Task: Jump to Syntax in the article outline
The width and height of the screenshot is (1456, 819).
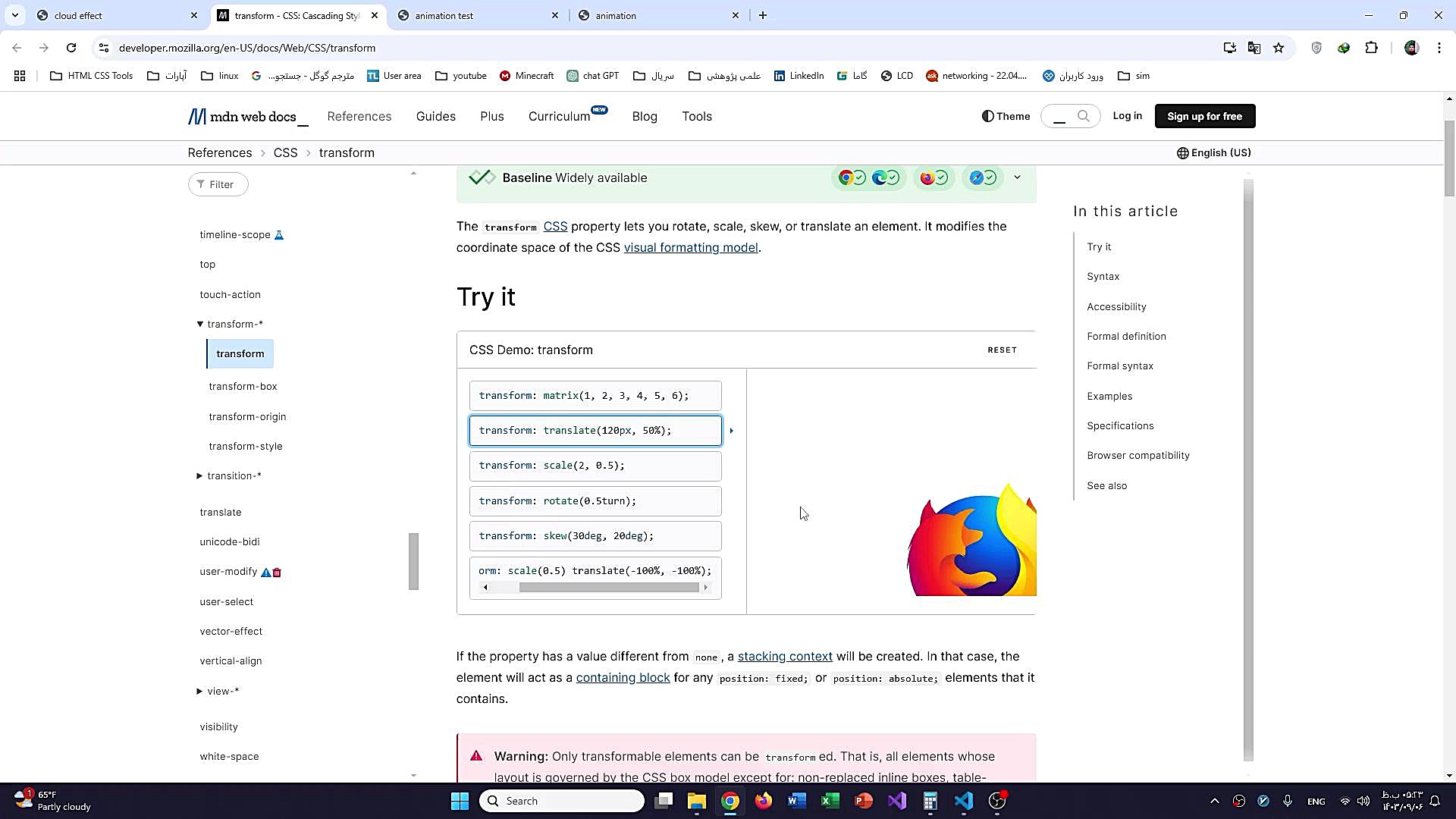Action: point(1103,276)
